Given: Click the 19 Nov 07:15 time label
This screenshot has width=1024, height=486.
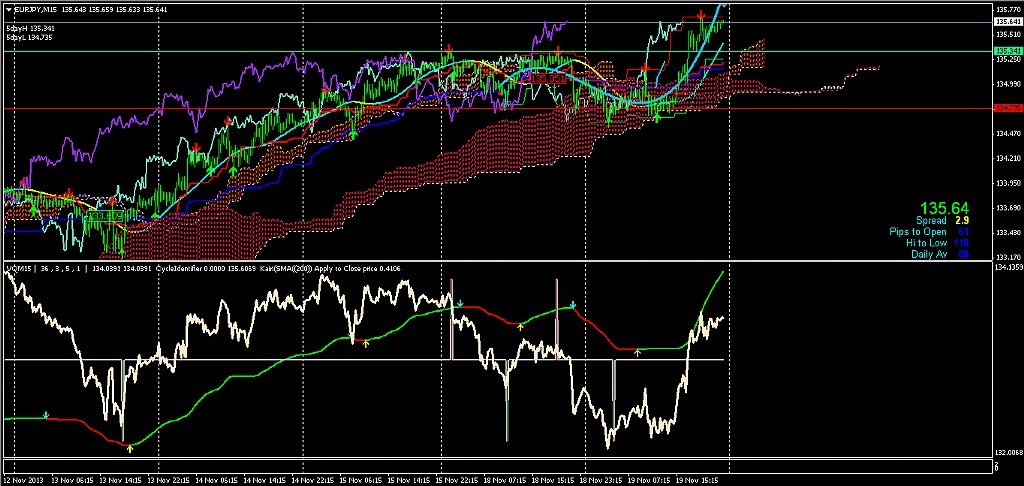Looking at the screenshot, I should pyautogui.click(x=651, y=481).
